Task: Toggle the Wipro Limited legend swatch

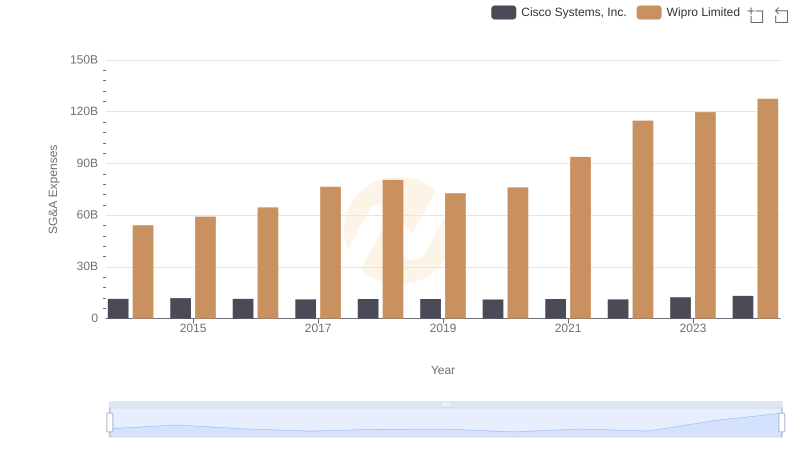Action: point(649,12)
